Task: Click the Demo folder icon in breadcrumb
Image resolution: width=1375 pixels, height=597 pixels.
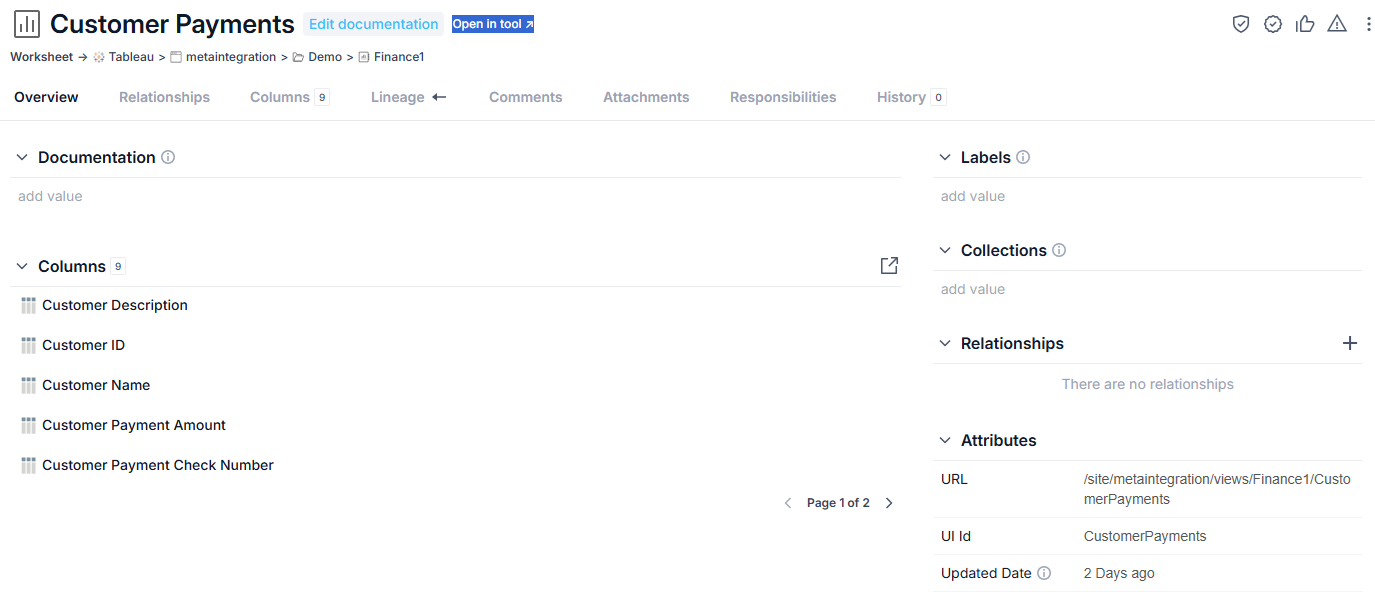Action: [298, 57]
